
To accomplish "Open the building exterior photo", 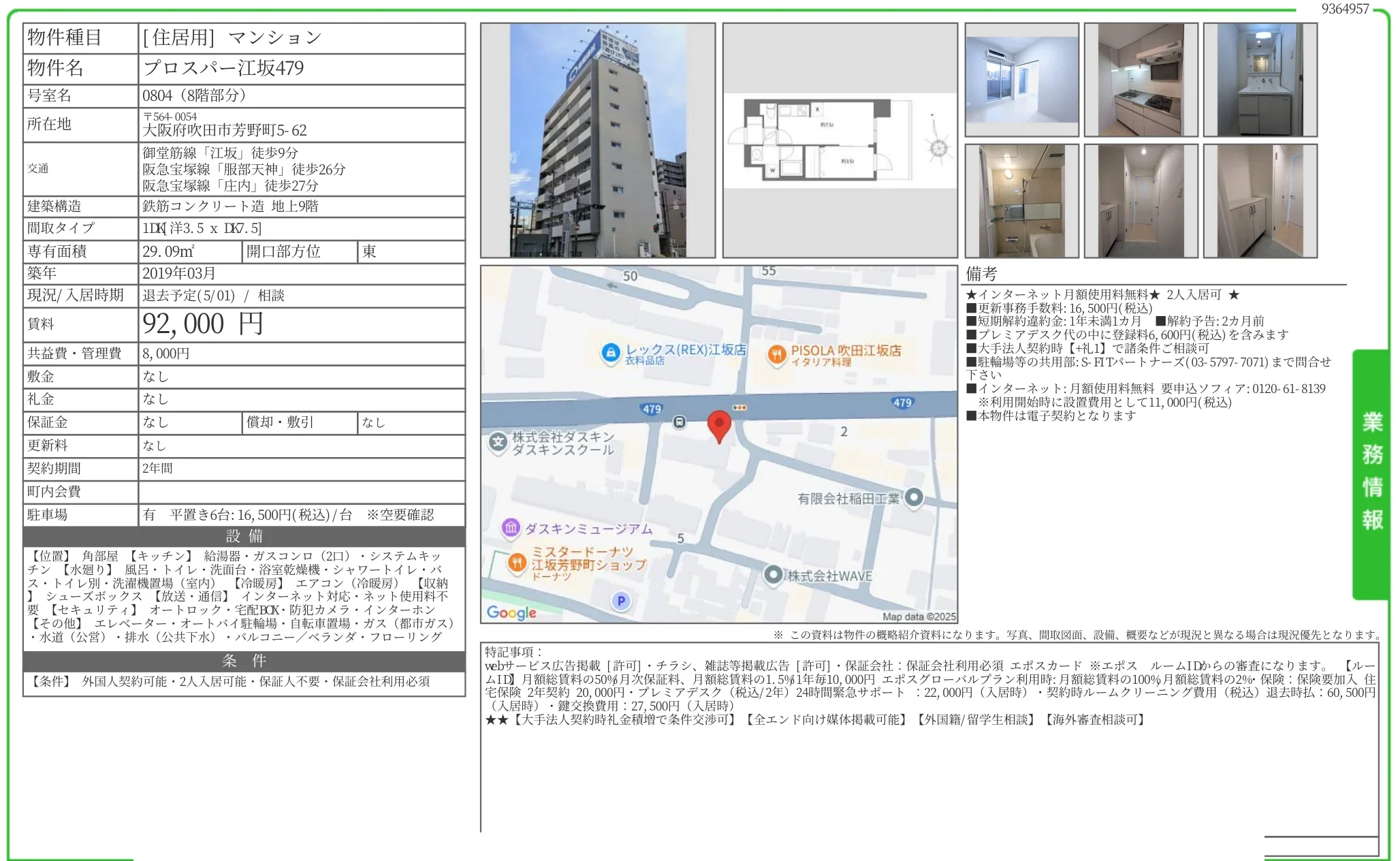I will tap(598, 140).
